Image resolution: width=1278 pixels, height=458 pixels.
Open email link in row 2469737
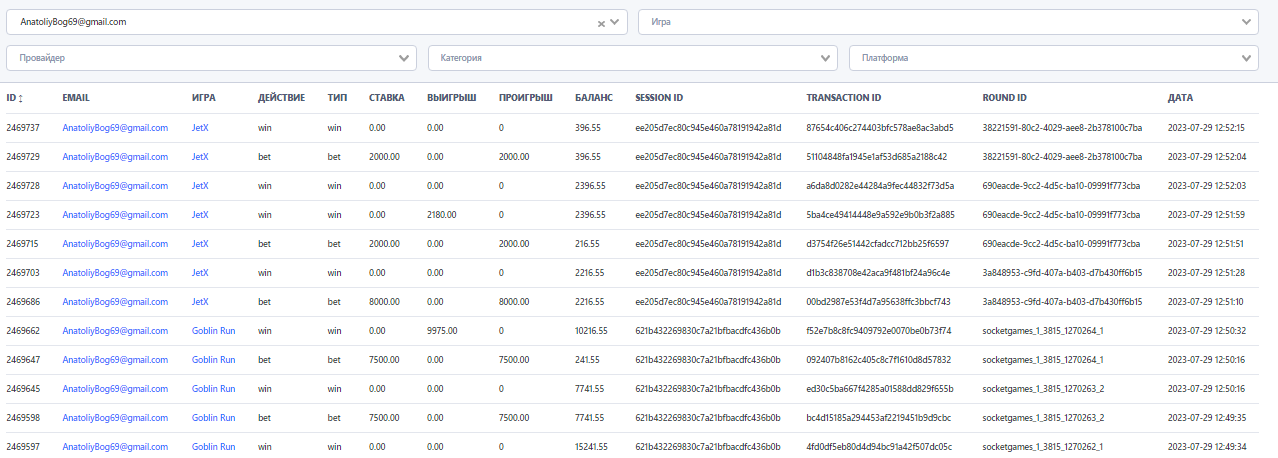[x=115, y=128]
